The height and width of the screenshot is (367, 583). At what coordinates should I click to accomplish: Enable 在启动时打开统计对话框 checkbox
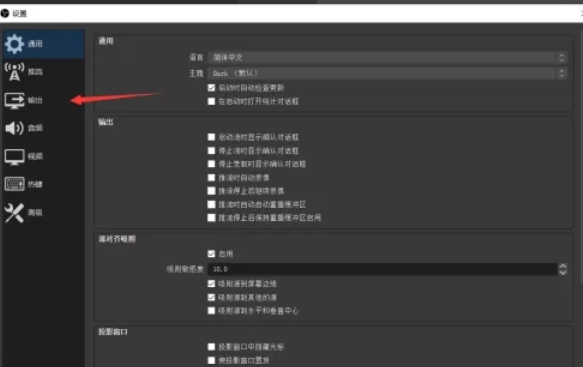click(x=211, y=101)
